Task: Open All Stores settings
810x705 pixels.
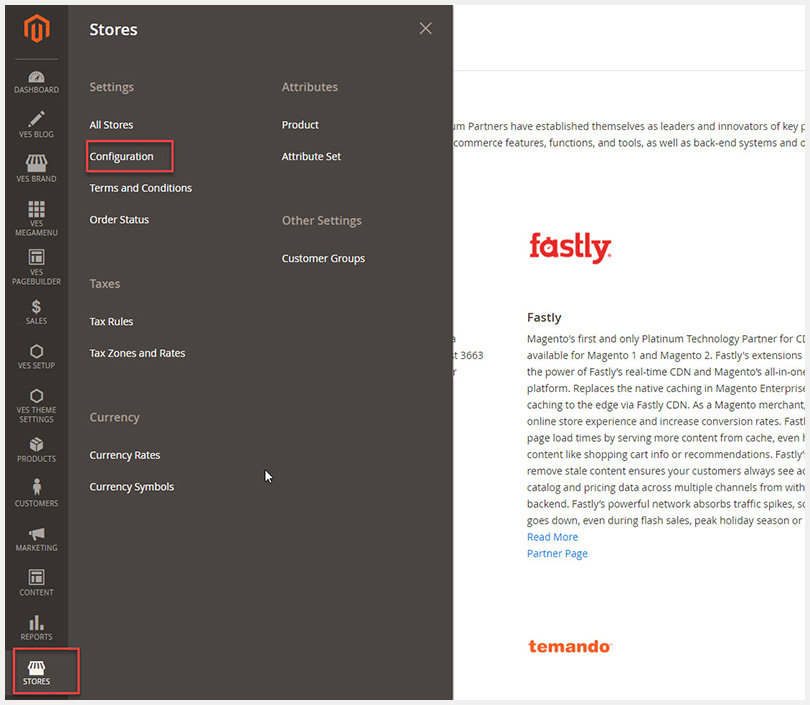Action: pos(111,125)
